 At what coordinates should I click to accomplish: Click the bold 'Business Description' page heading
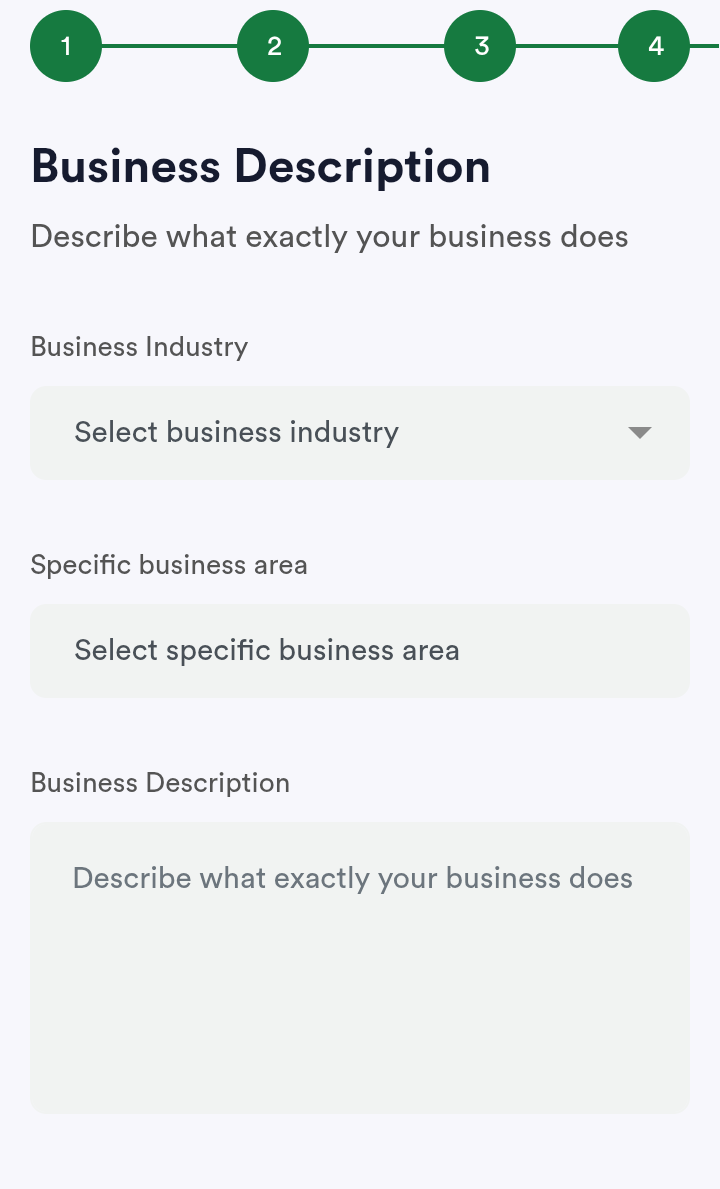pyautogui.click(x=260, y=167)
